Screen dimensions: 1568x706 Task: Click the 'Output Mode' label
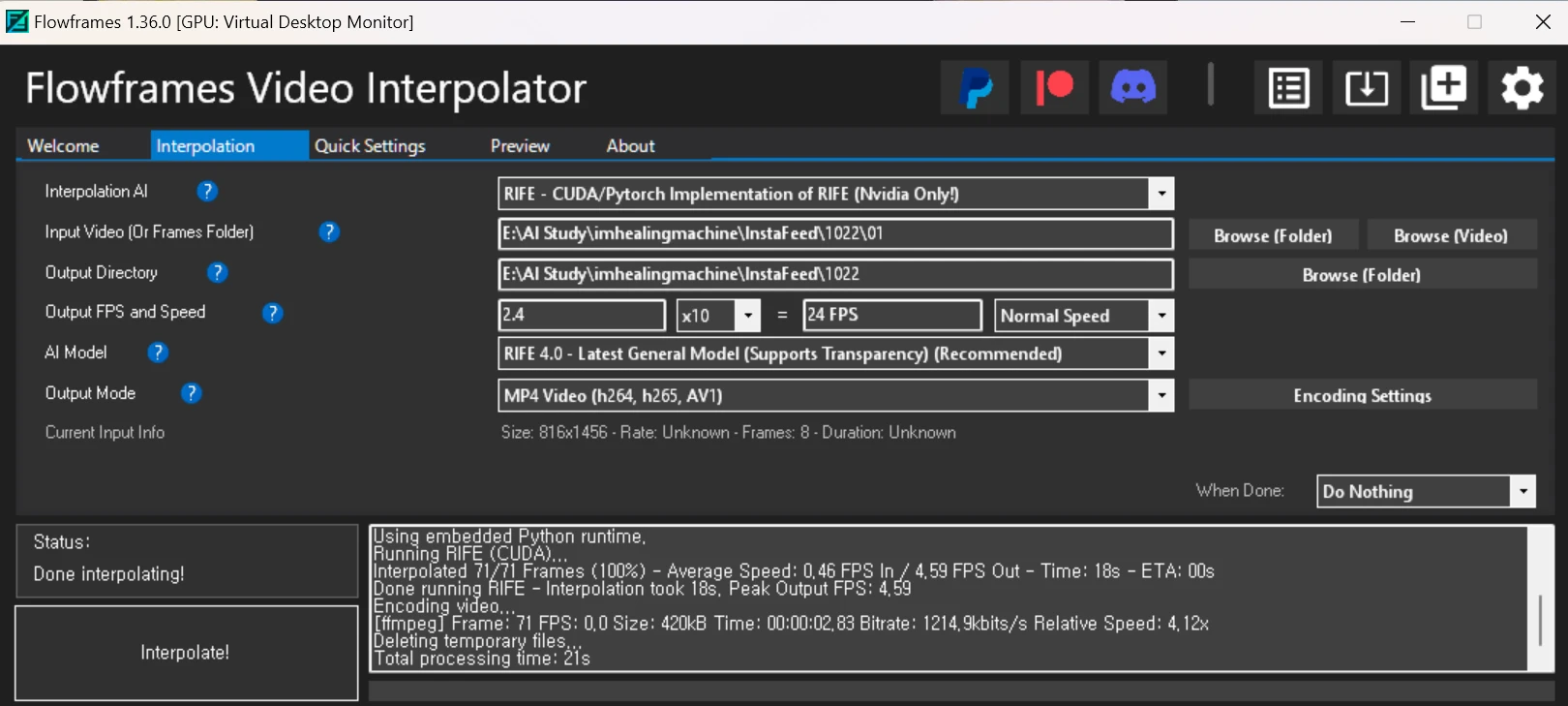[90, 393]
